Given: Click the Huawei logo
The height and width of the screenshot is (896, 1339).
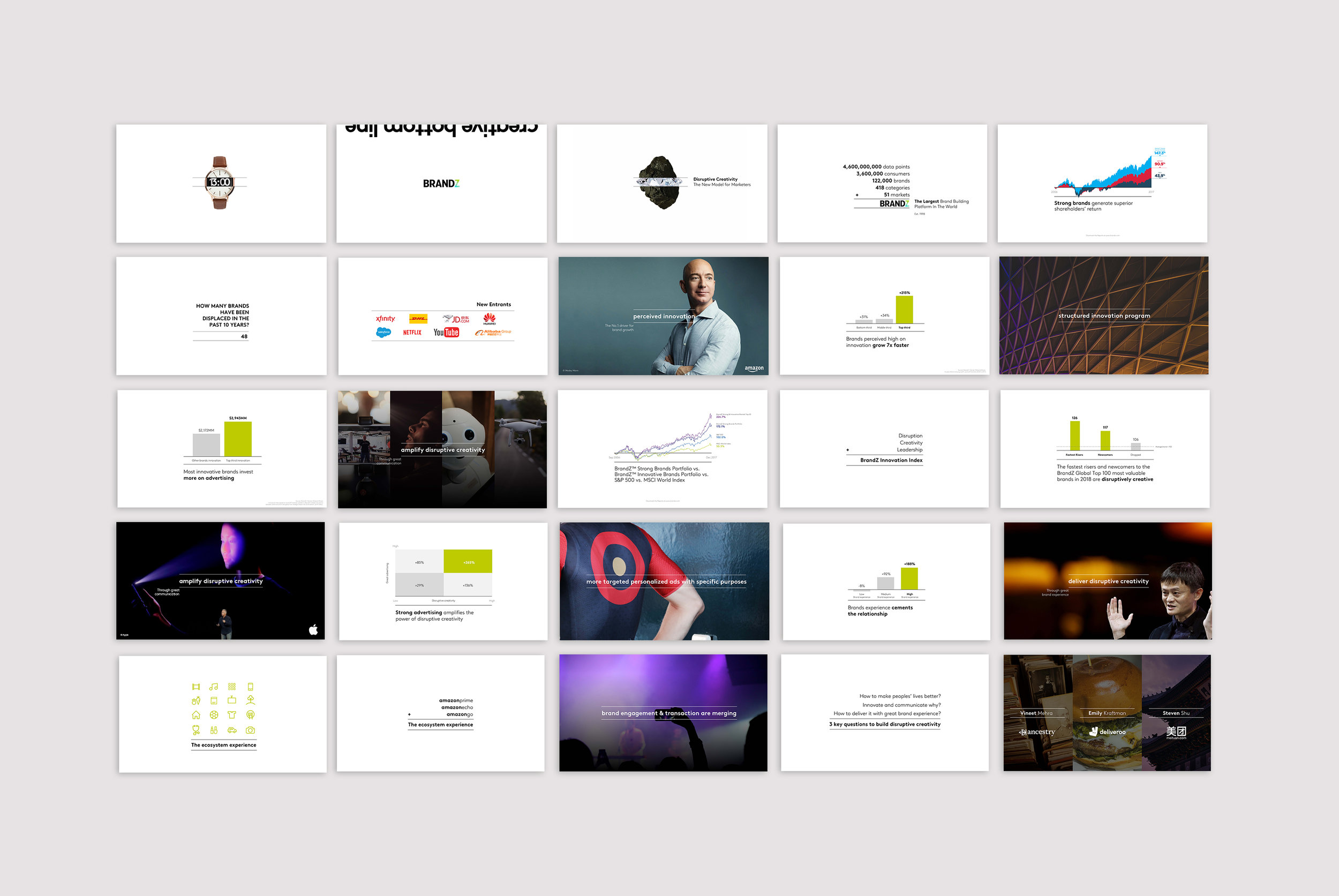Looking at the screenshot, I should (489, 319).
